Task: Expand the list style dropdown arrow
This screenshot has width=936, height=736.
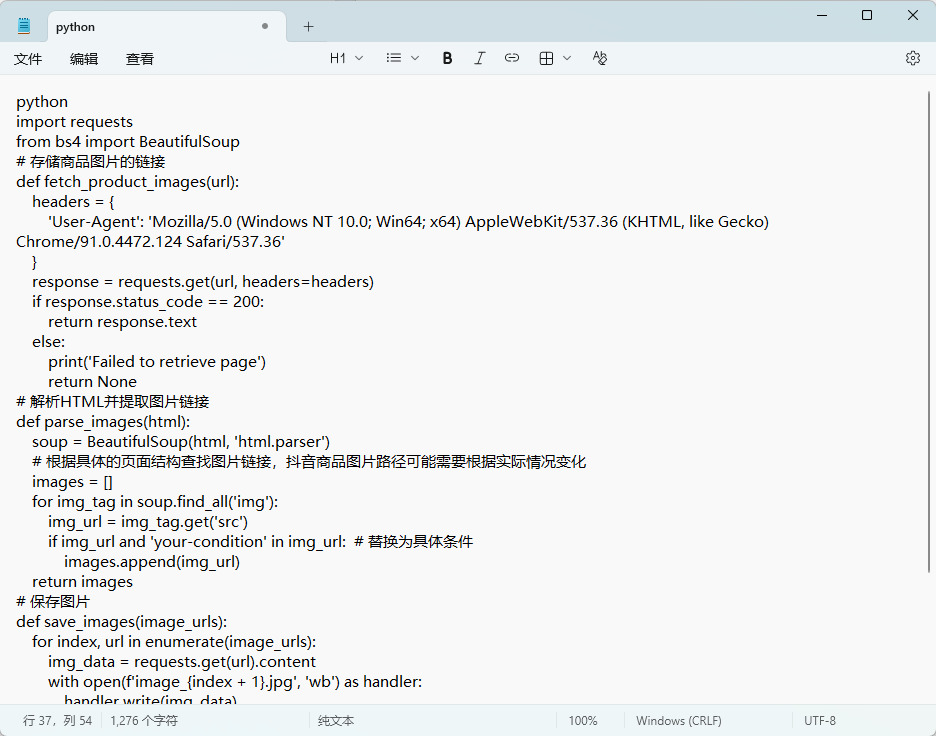Action: [415, 58]
